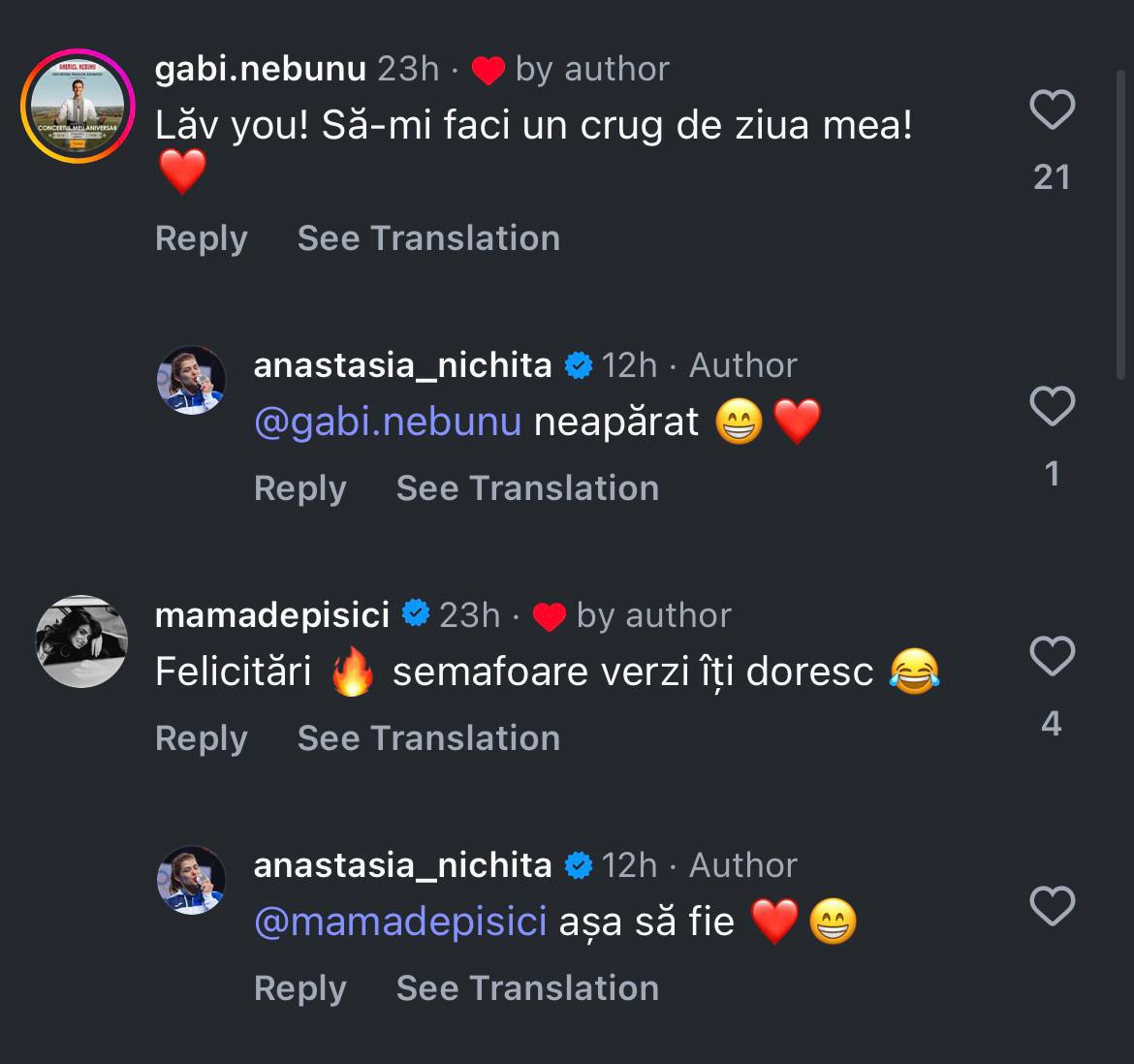
Task: Reply to the "neapărat" author comment
Action: 299,488
